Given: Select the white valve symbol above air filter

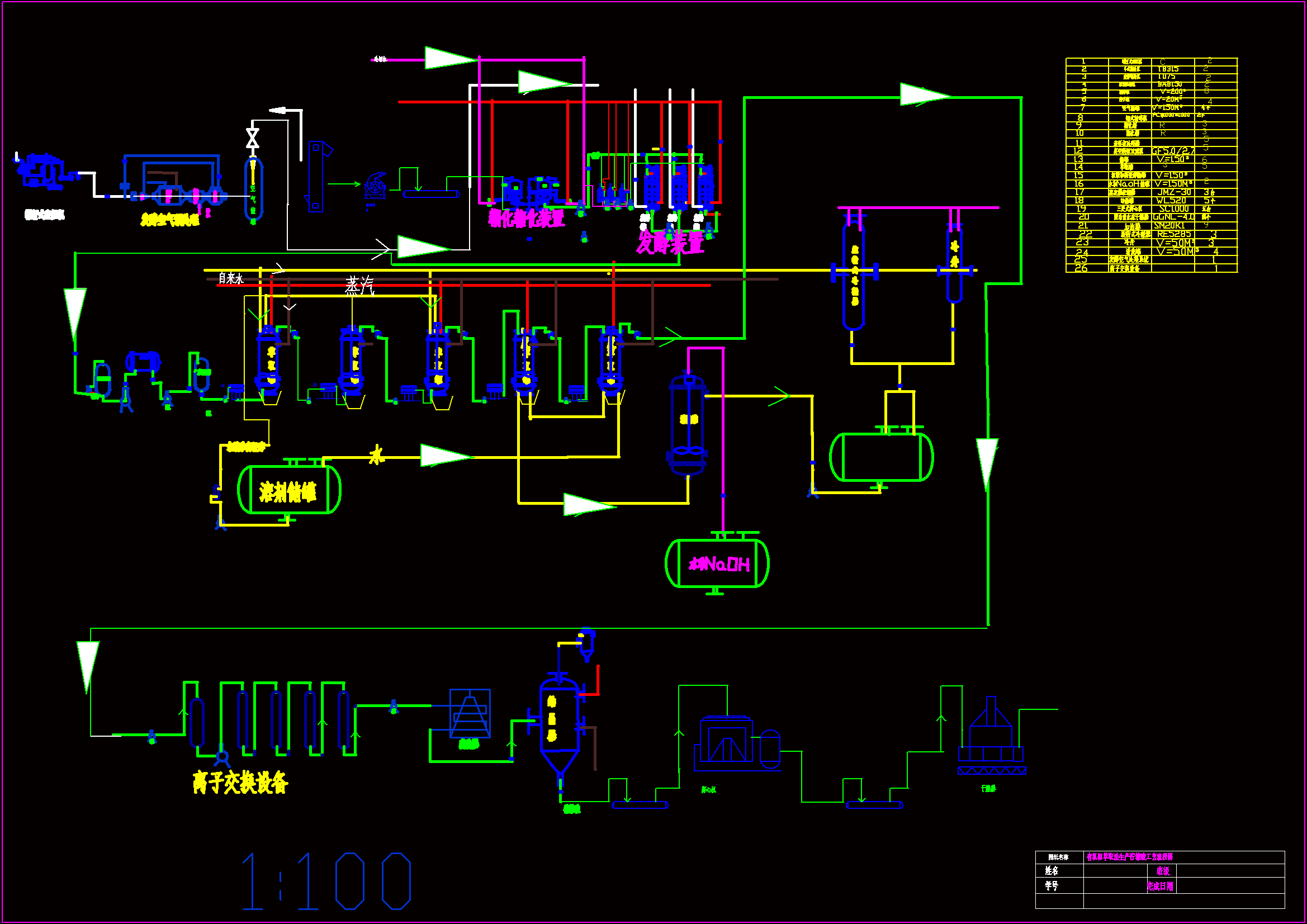Looking at the screenshot, I should 253,138.
